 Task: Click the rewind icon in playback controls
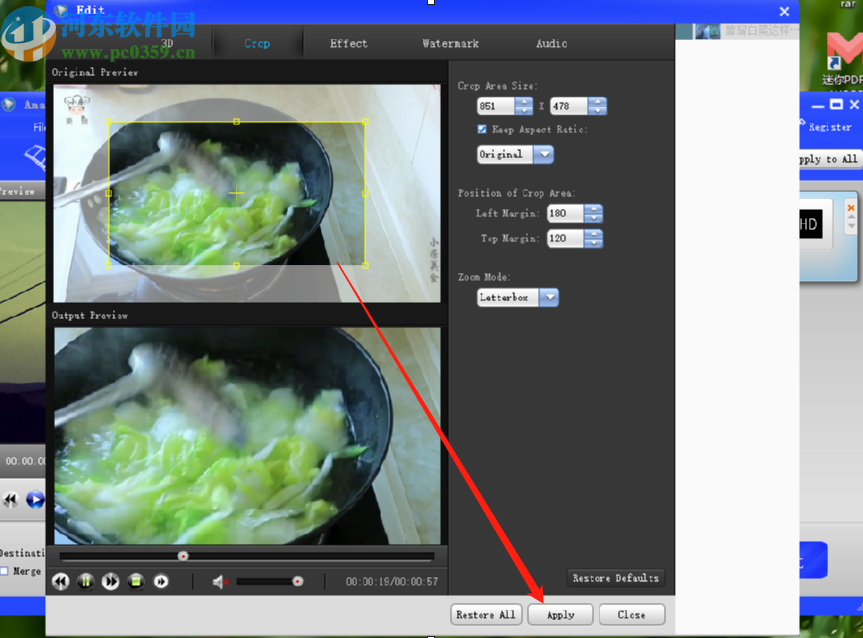61,581
